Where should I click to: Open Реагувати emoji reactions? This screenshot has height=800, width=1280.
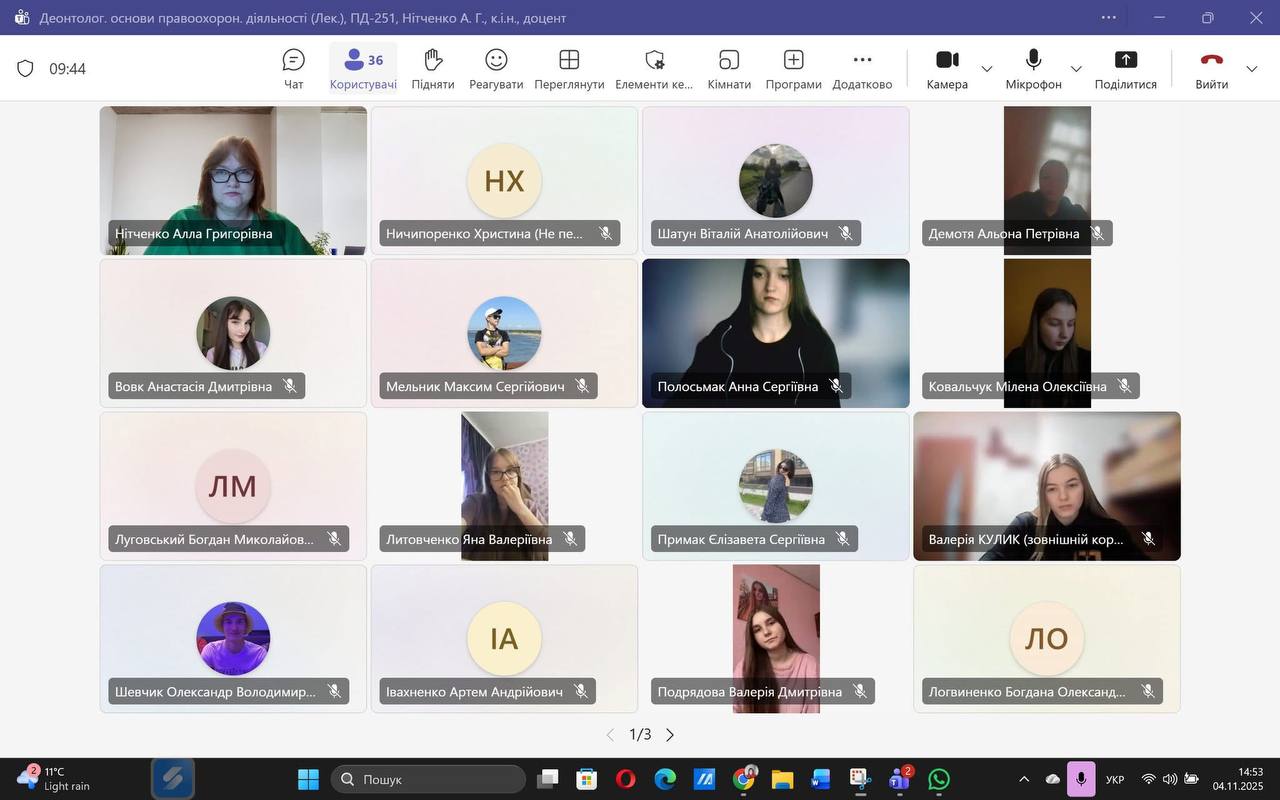(496, 68)
